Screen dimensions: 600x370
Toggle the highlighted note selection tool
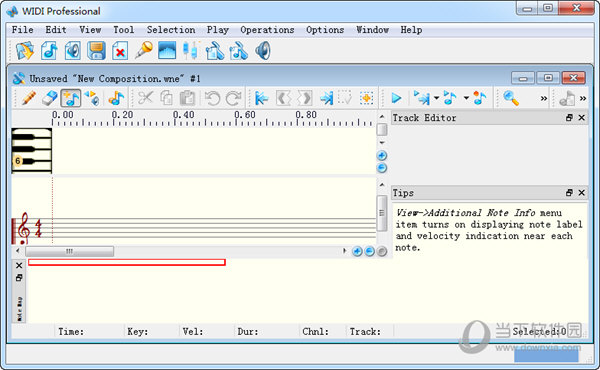click(71, 98)
